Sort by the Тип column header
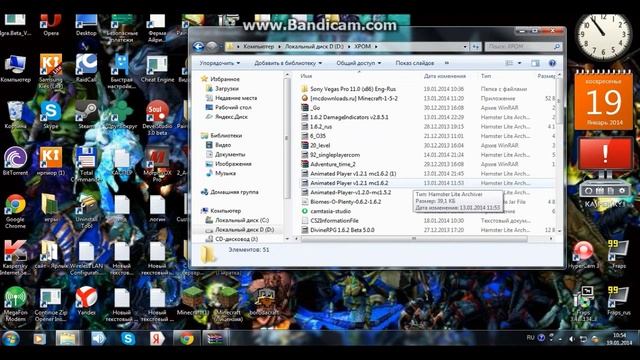 click(486, 76)
